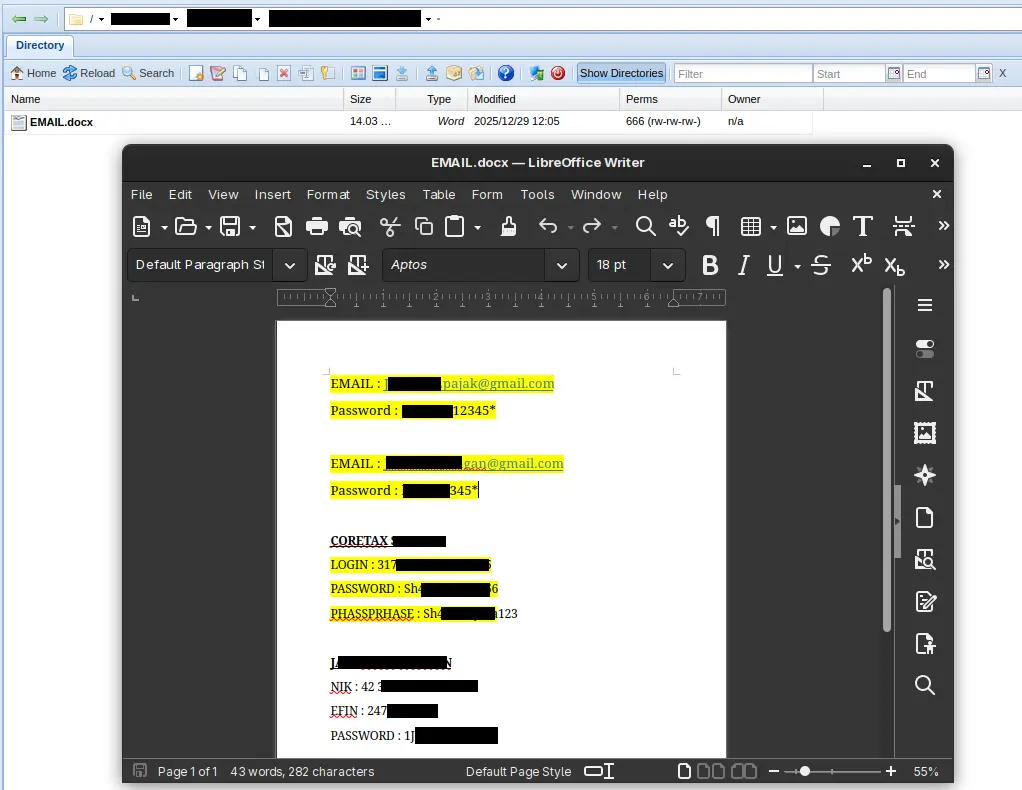Viewport: 1022px width, 790px height.
Task: Open Find & Replace magnifier in the toolbar
Action: [645, 227]
